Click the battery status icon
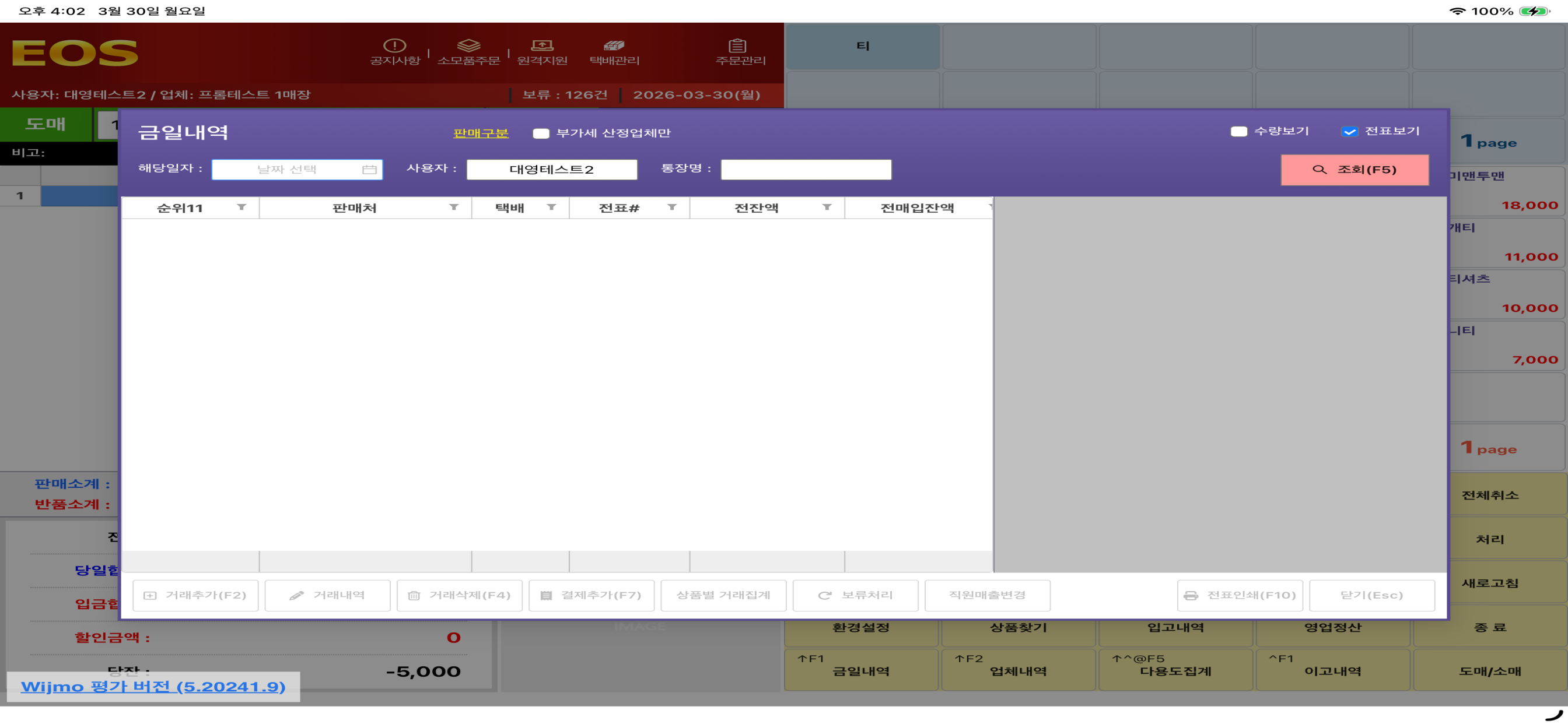This screenshot has width=1568, height=724. click(x=1535, y=11)
